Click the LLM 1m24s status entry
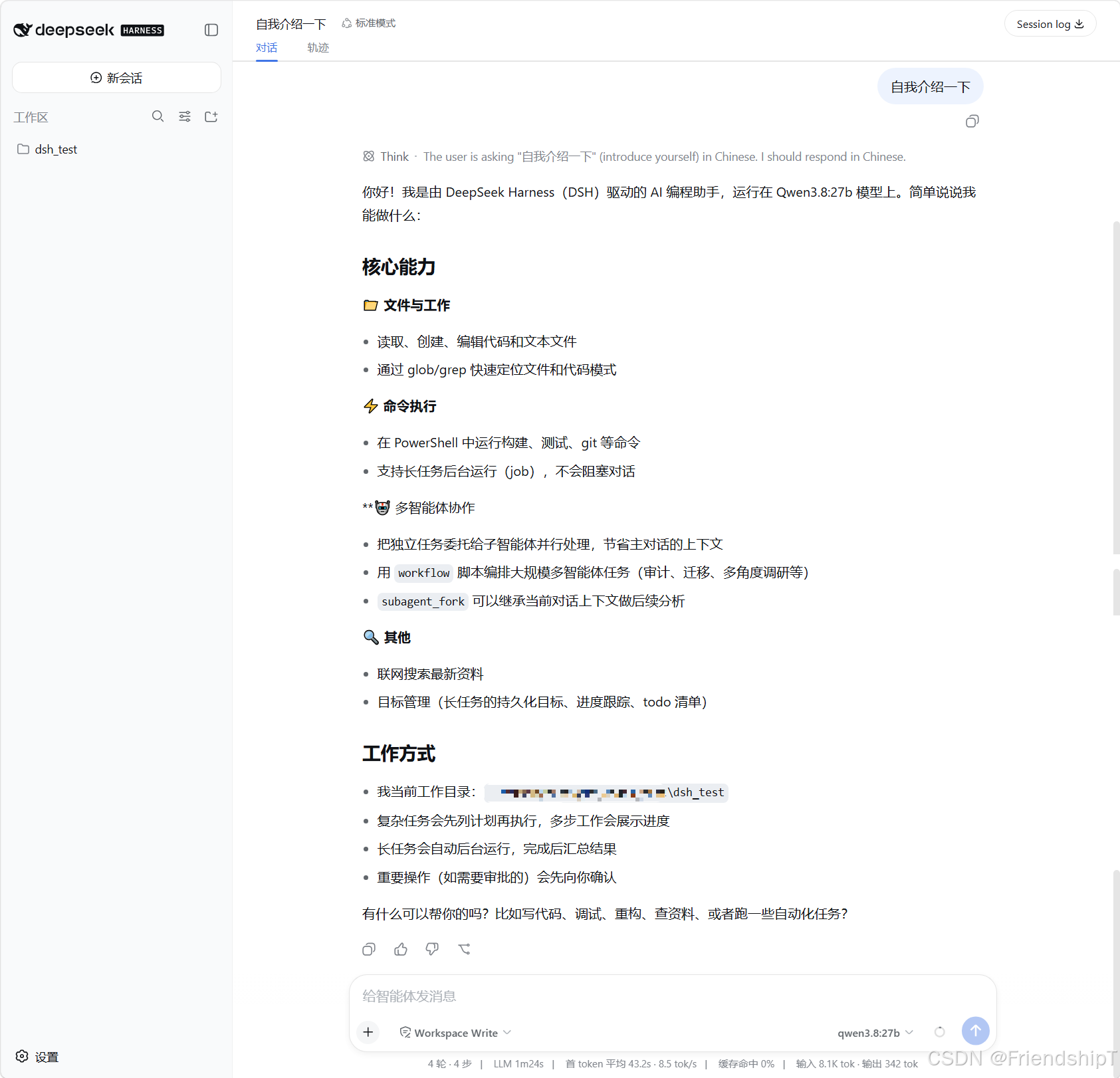 click(518, 1063)
